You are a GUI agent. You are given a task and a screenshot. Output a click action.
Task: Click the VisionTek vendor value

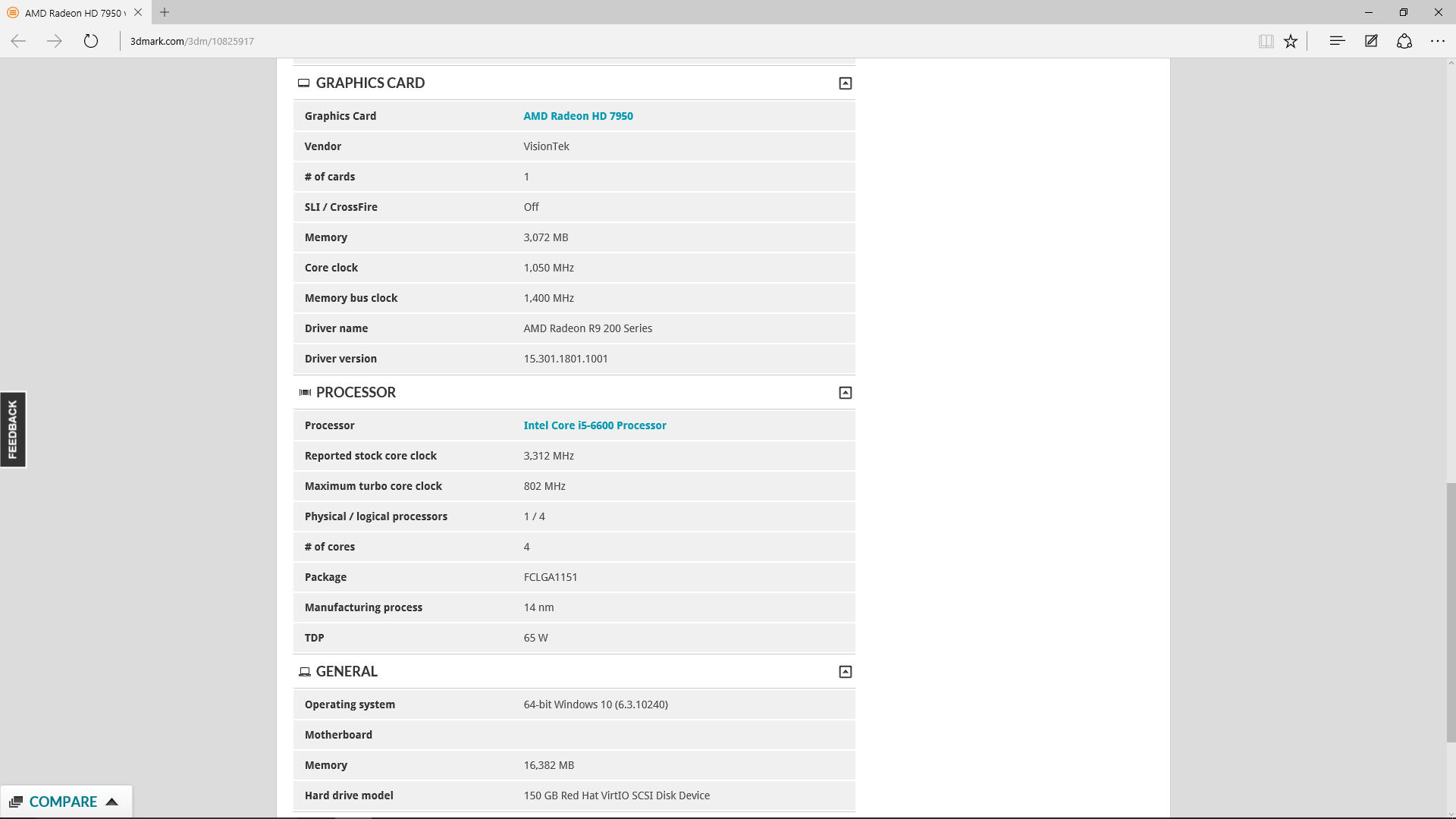pyautogui.click(x=546, y=146)
